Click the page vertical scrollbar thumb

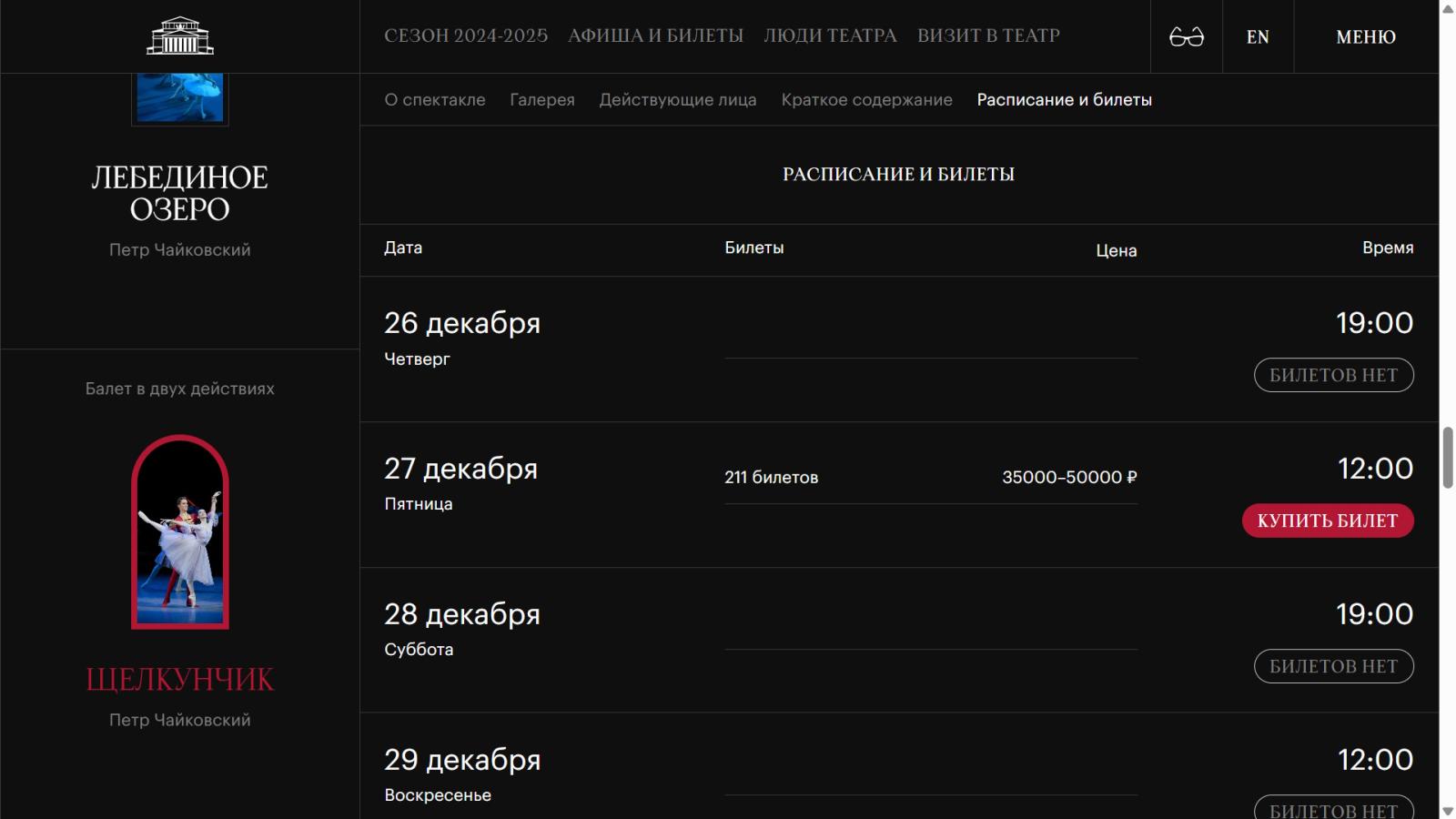pyautogui.click(x=1448, y=457)
